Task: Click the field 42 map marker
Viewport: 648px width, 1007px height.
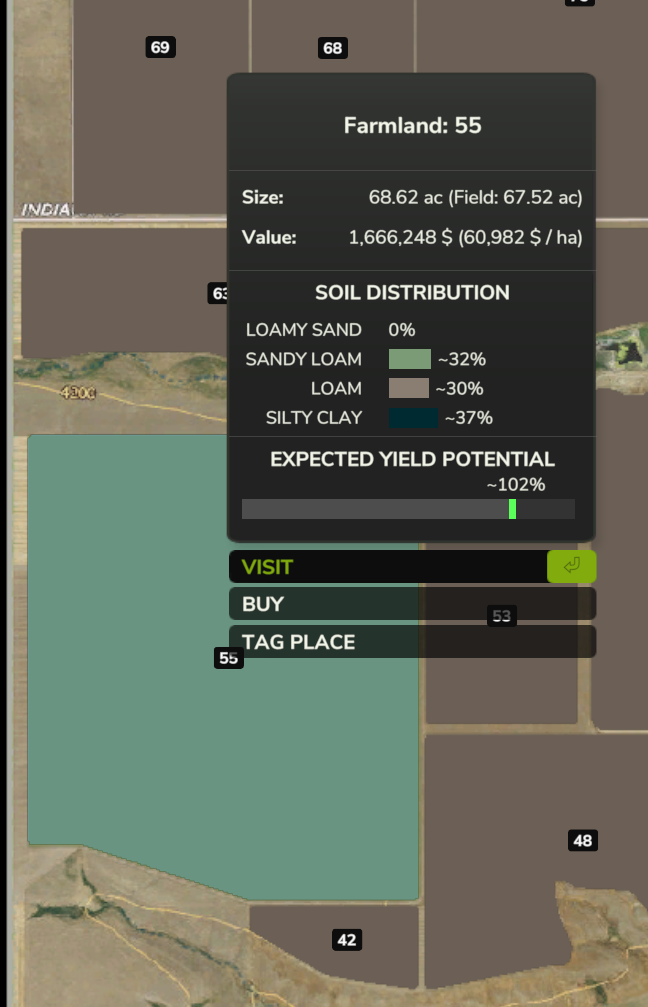Action: (x=347, y=940)
